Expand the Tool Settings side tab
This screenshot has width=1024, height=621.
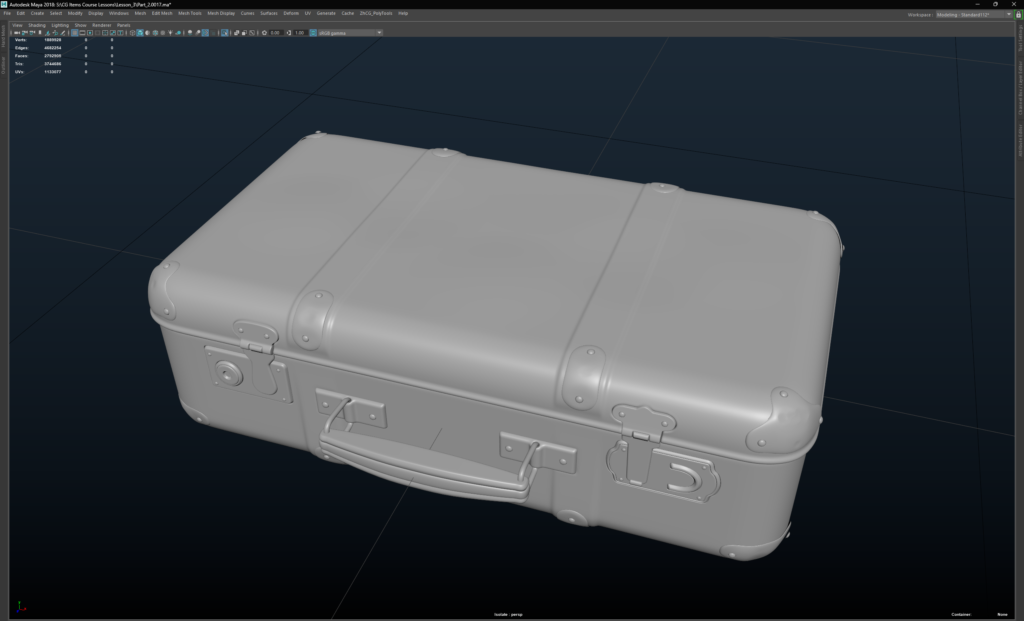[1020, 38]
